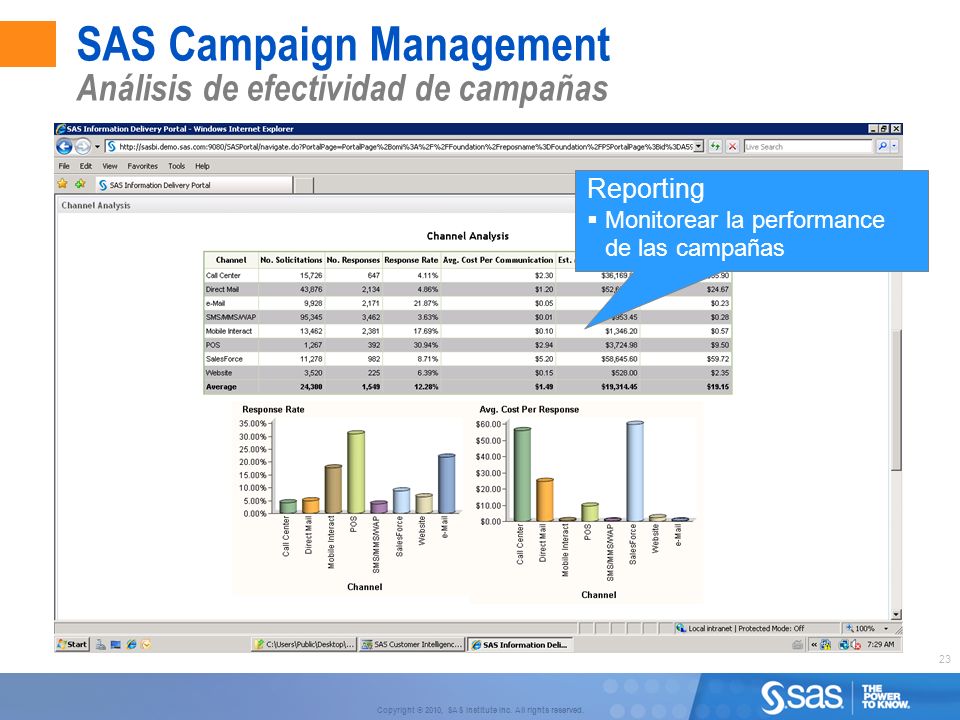
Task: Open a new blank browser tab
Action: point(304,185)
